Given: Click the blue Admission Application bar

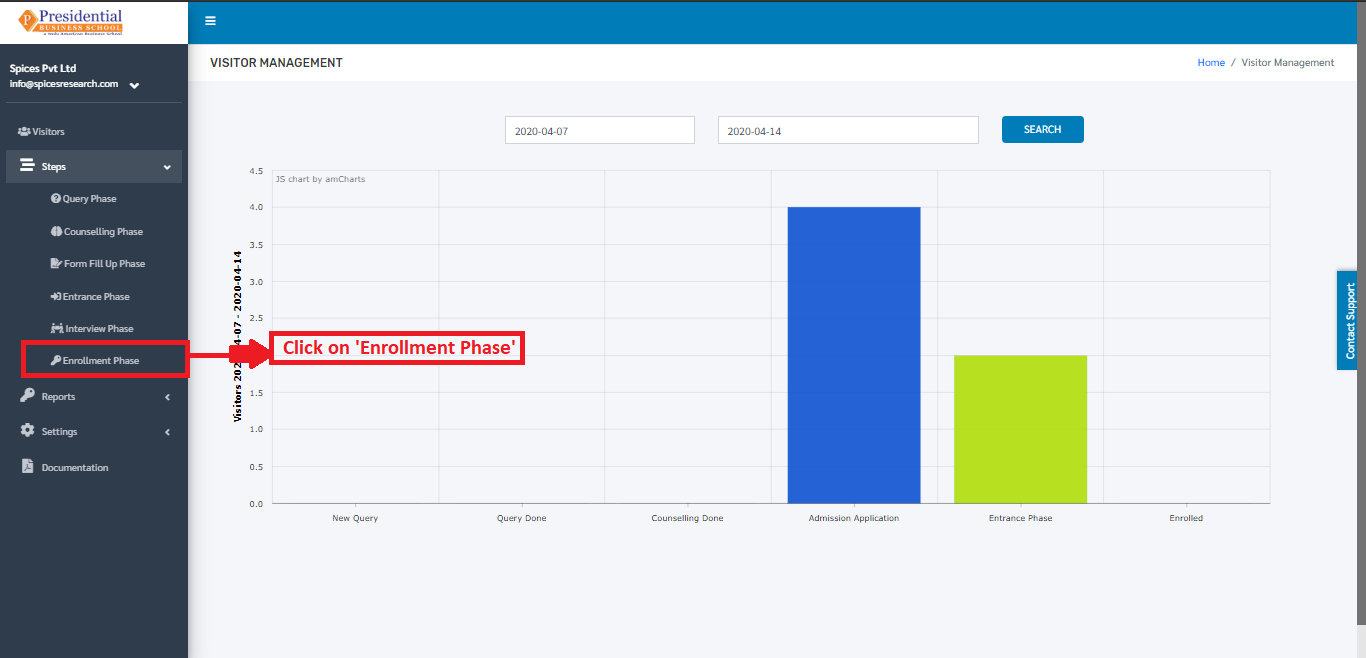Looking at the screenshot, I should click(x=854, y=355).
